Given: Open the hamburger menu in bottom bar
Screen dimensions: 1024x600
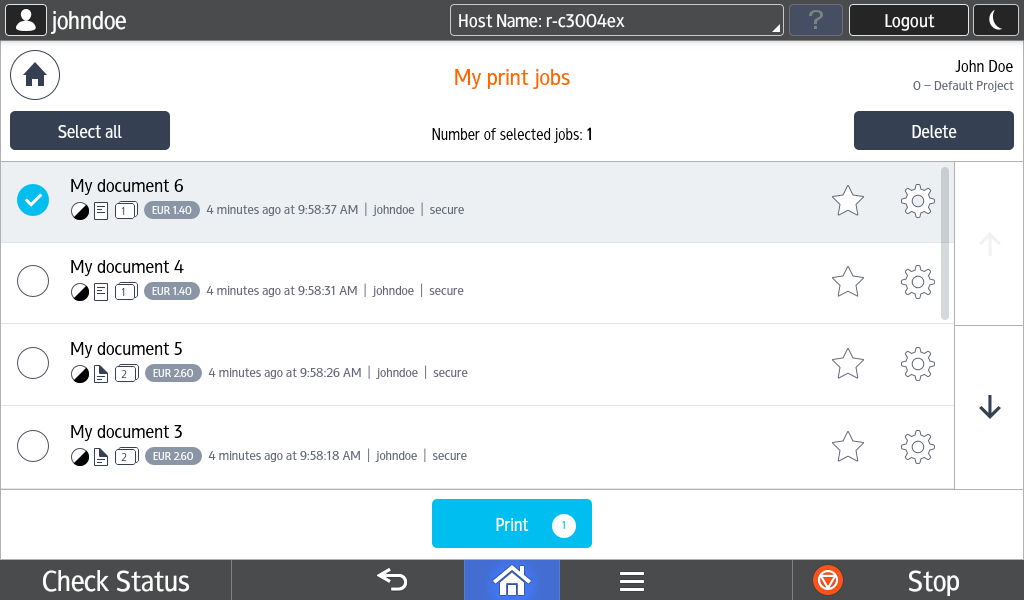Looking at the screenshot, I should (x=631, y=581).
